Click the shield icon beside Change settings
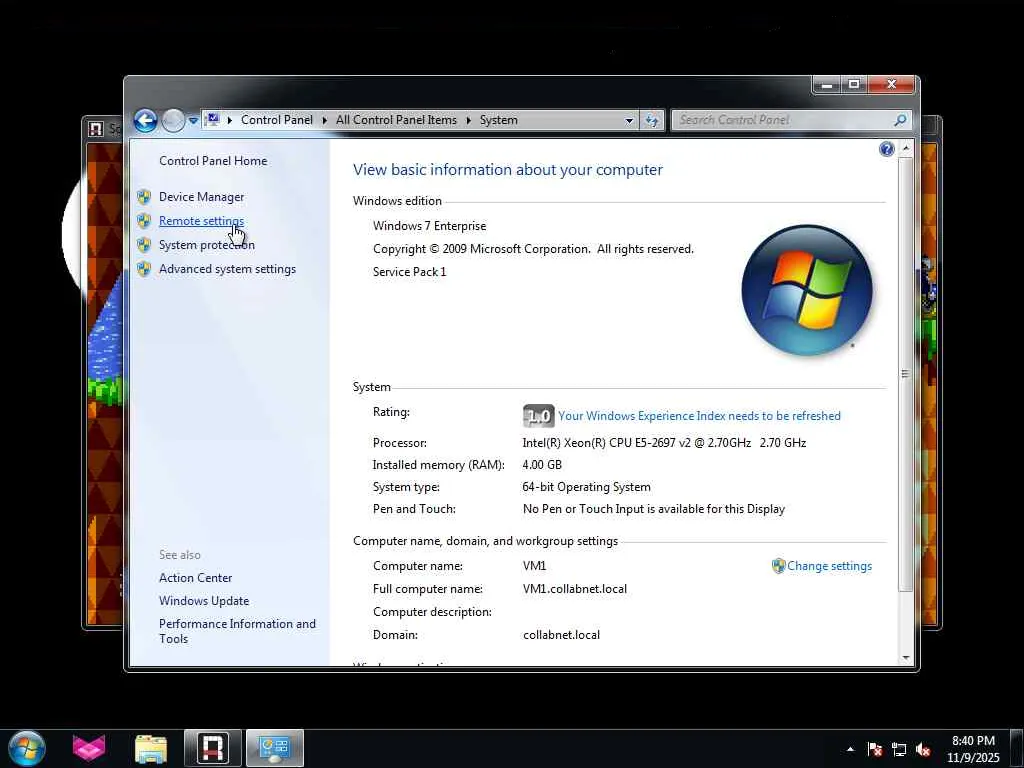The height and width of the screenshot is (768, 1024). 778,566
